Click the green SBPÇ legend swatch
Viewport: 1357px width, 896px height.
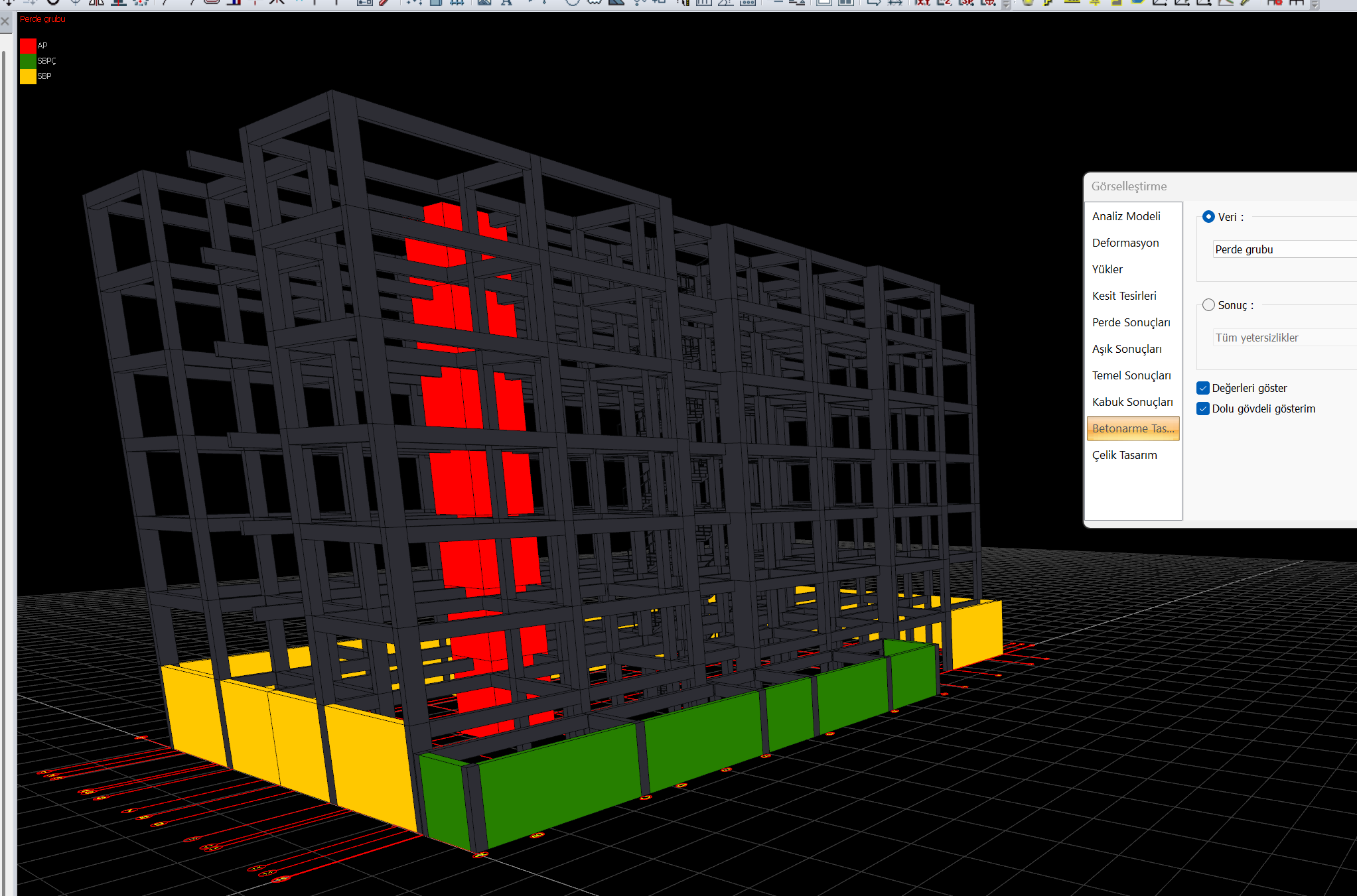click(x=28, y=61)
